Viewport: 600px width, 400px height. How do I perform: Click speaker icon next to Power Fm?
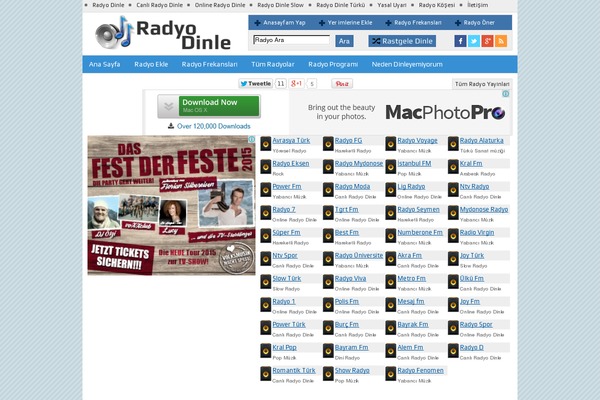(266, 190)
